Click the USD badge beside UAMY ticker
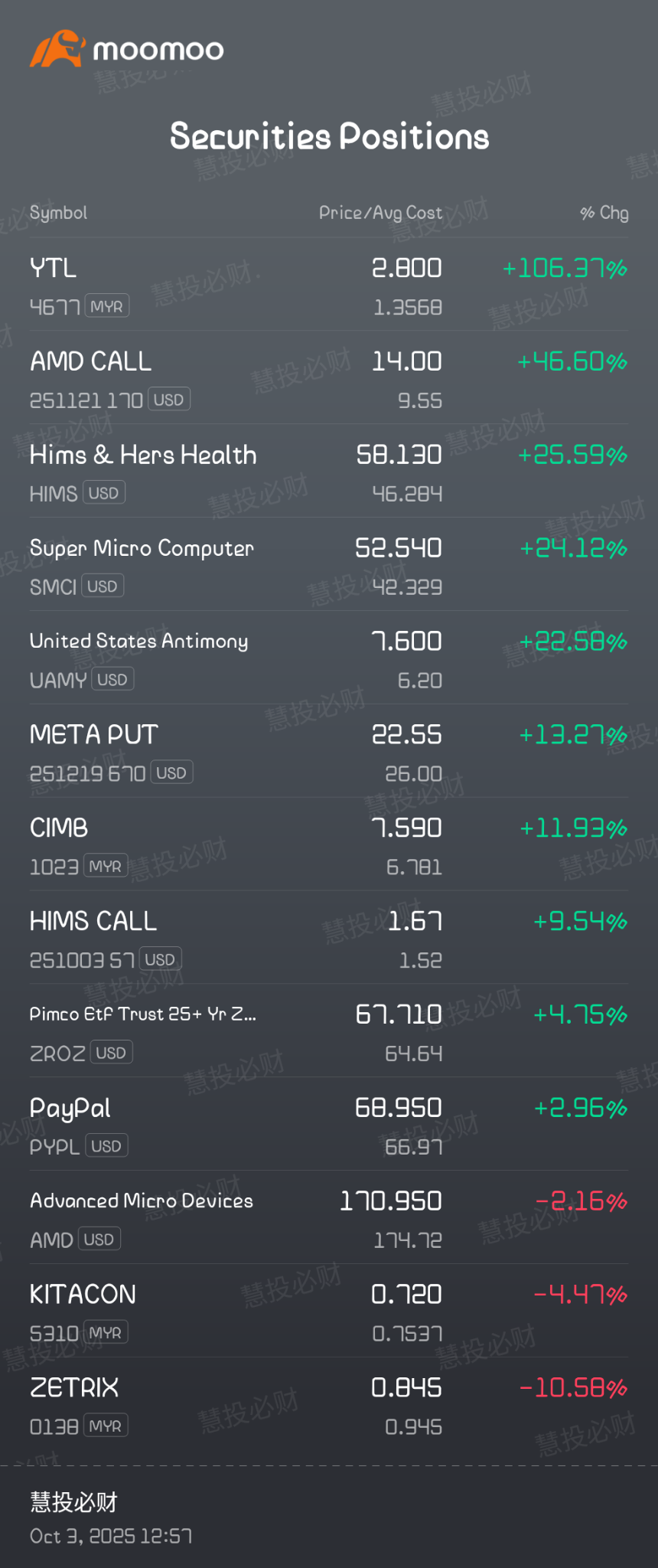This screenshot has width=658, height=1568. click(x=112, y=680)
